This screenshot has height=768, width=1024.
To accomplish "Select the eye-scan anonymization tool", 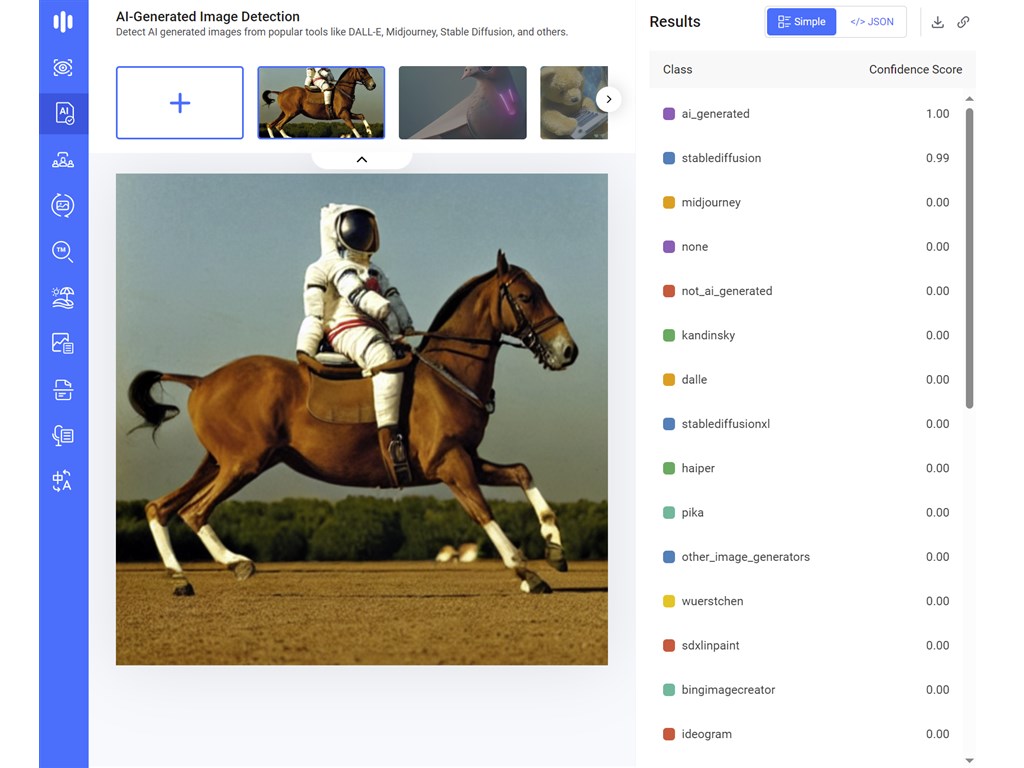I will 62,67.
